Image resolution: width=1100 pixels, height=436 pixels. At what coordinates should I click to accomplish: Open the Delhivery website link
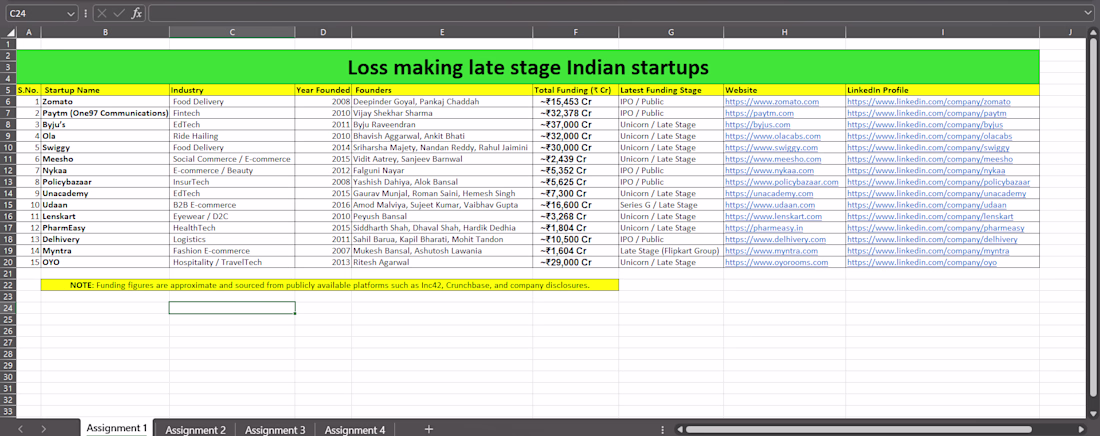775,239
